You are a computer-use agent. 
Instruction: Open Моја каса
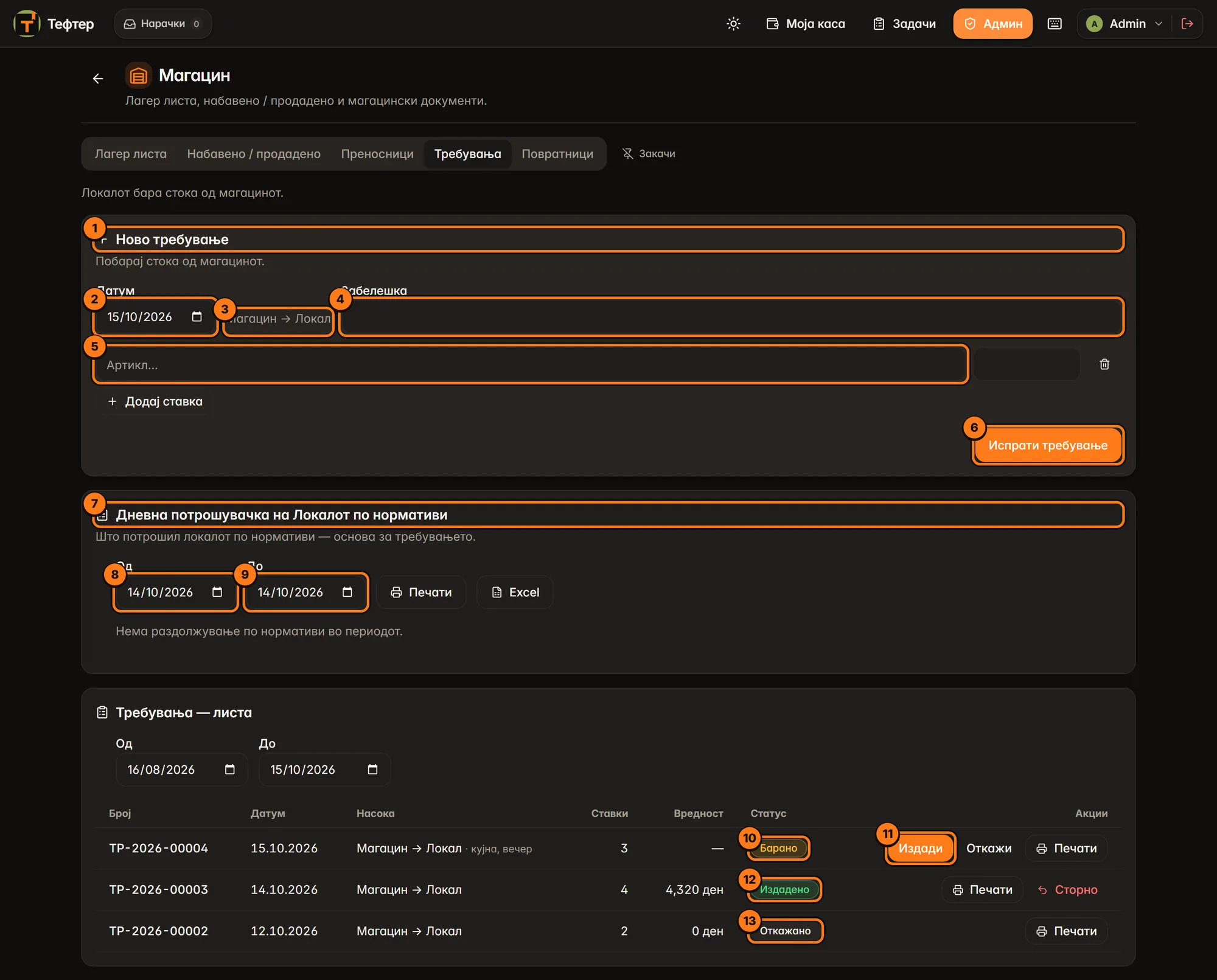click(x=806, y=24)
